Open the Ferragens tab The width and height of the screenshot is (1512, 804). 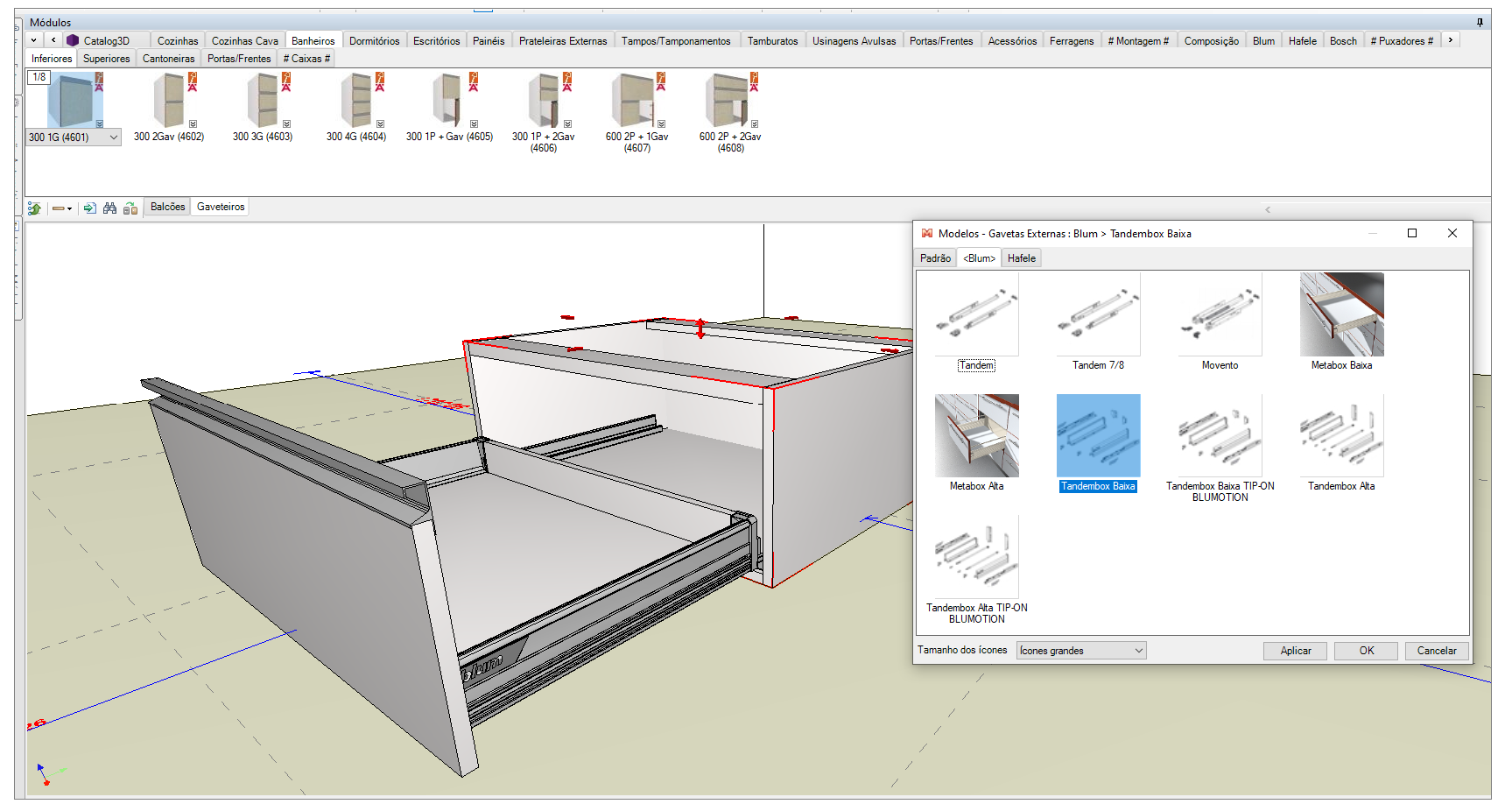(x=1072, y=41)
